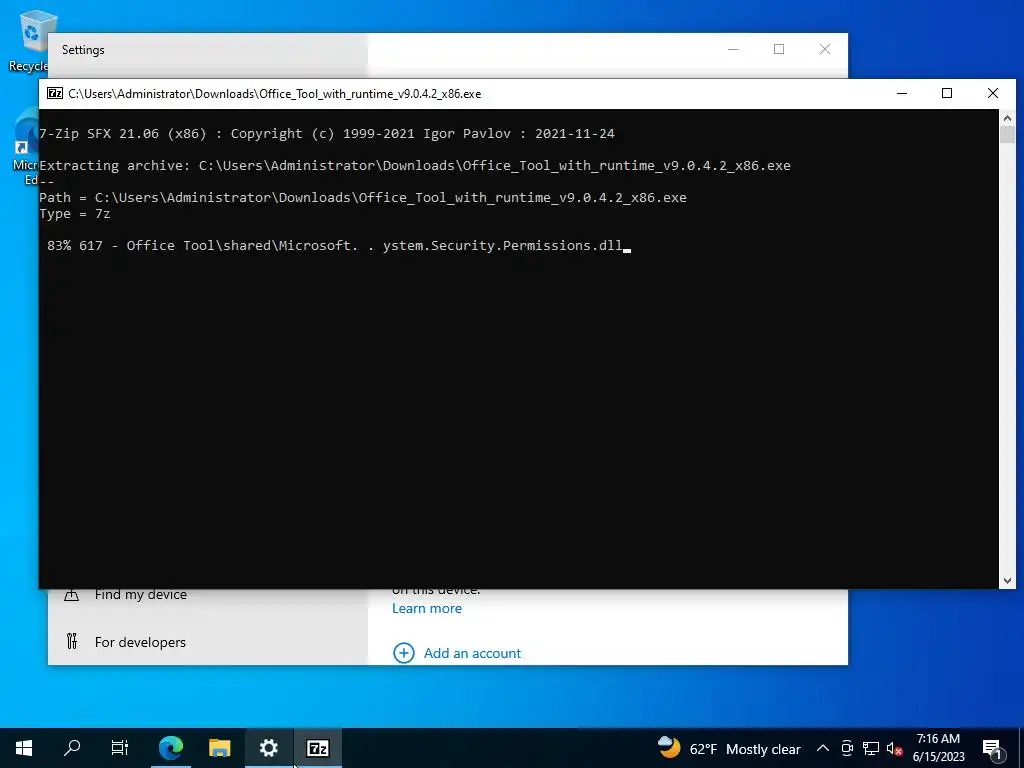Click the 'Path =' console line

[x=362, y=197]
